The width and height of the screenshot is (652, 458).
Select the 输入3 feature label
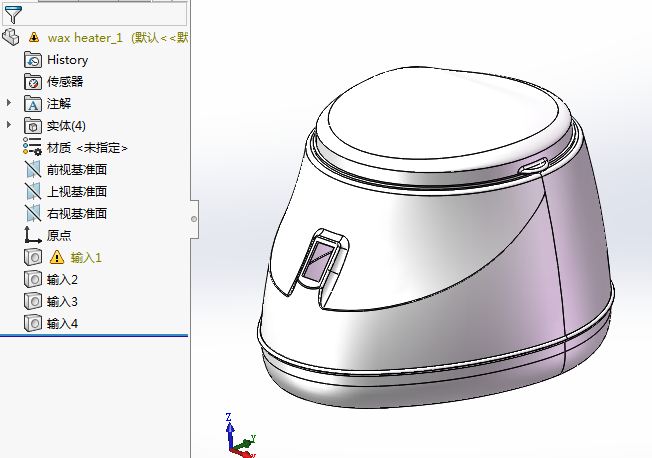[x=62, y=302]
